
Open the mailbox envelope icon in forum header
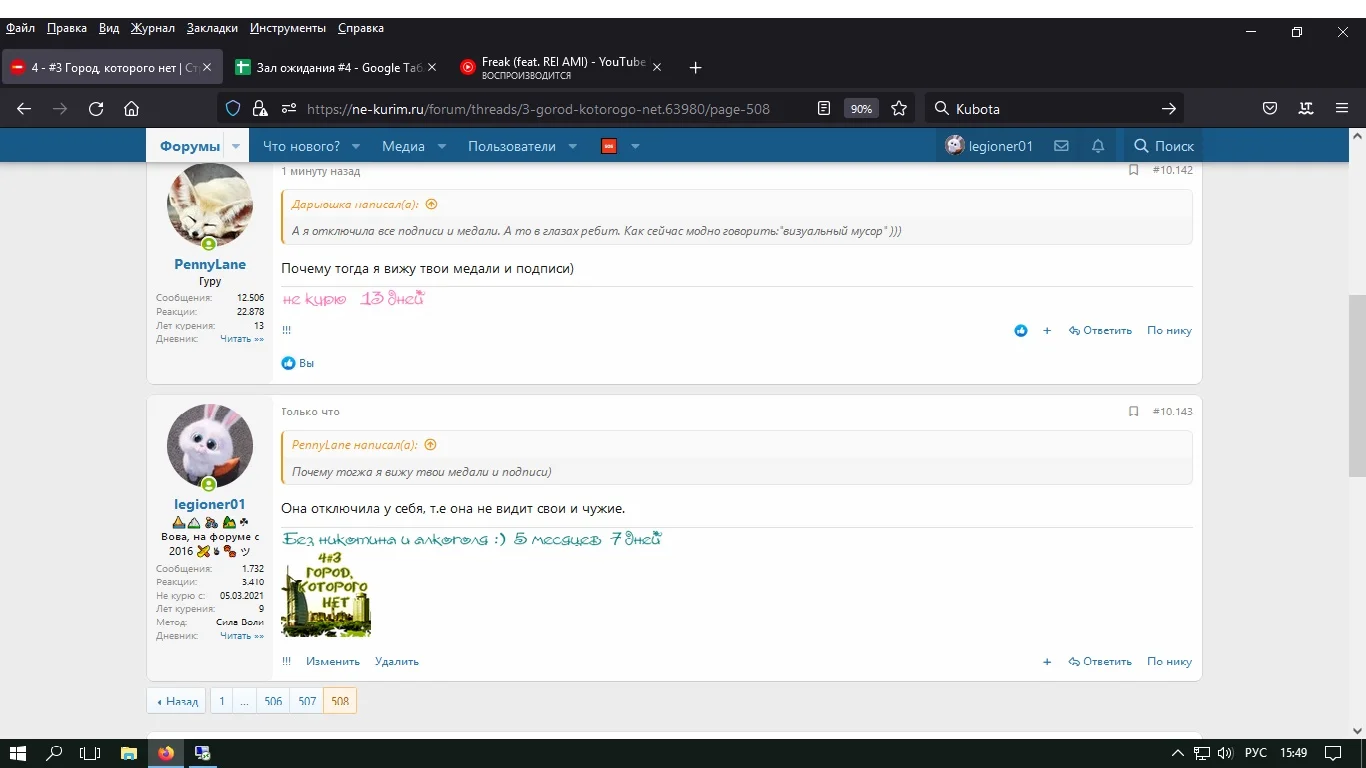(x=1061, y=145)
